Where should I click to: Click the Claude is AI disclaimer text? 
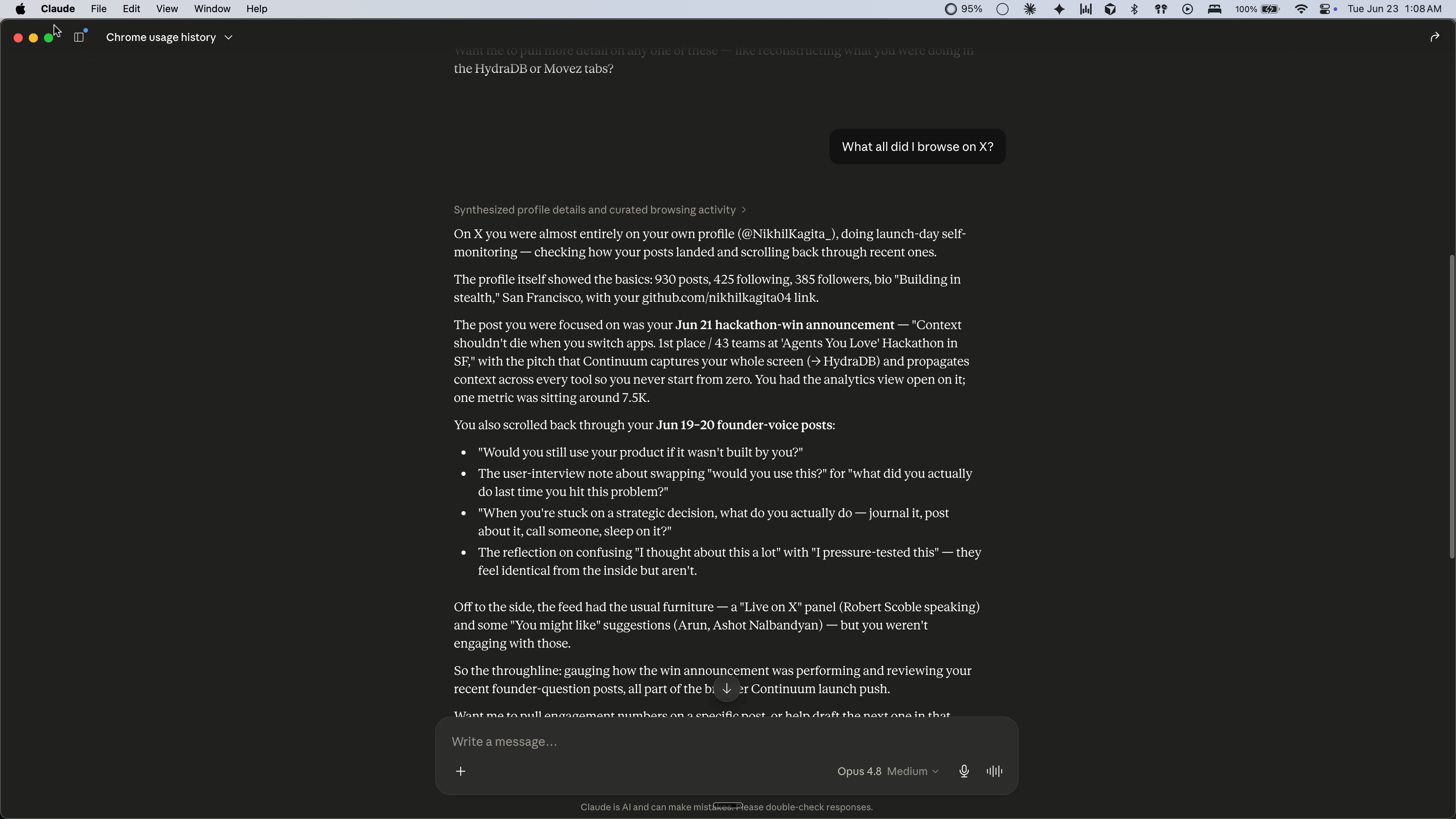[x=726, y=807]
